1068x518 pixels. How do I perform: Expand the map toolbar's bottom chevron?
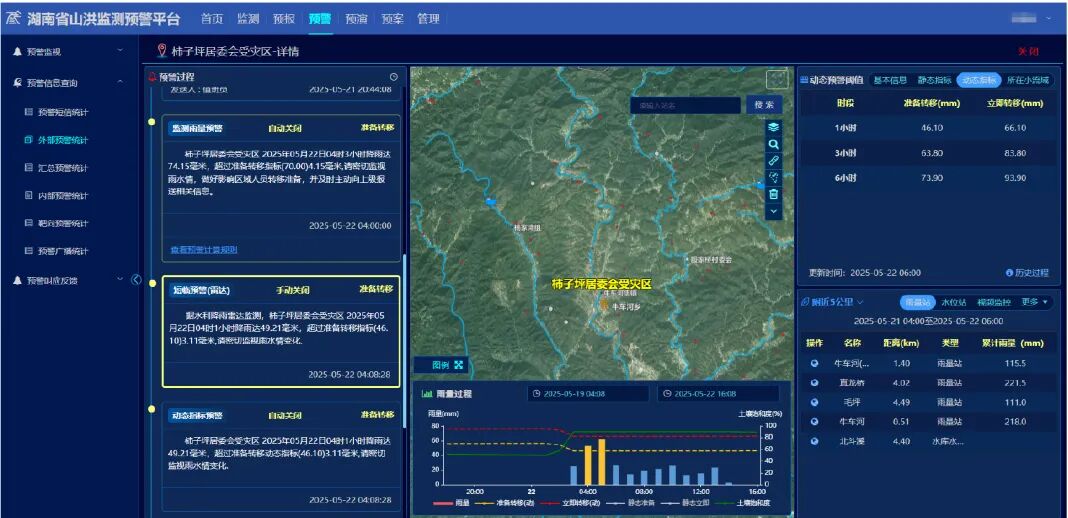pos(773,212)
